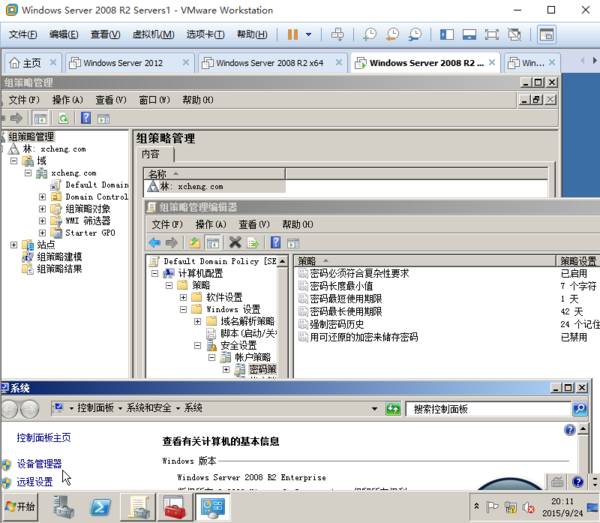Expand the Starter GPO node
Screen dimensions: 600x523
[x=42, y=233]
